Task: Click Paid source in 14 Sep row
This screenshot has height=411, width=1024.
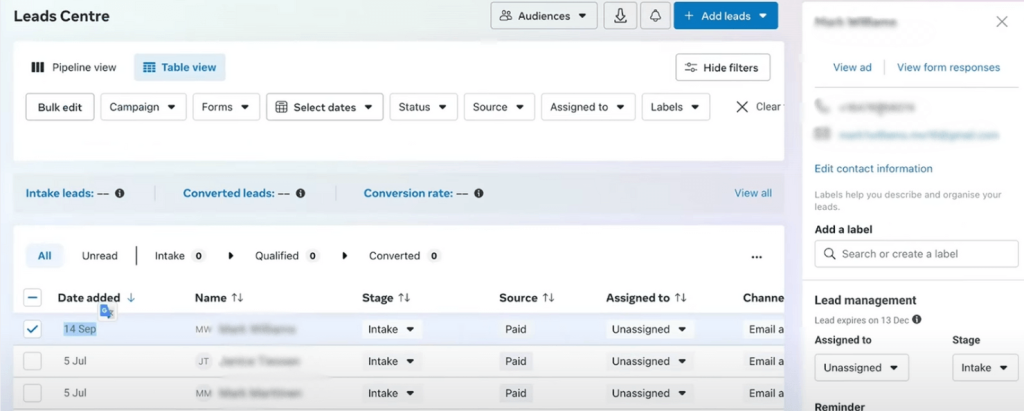Action: click(x=516, y=329)
